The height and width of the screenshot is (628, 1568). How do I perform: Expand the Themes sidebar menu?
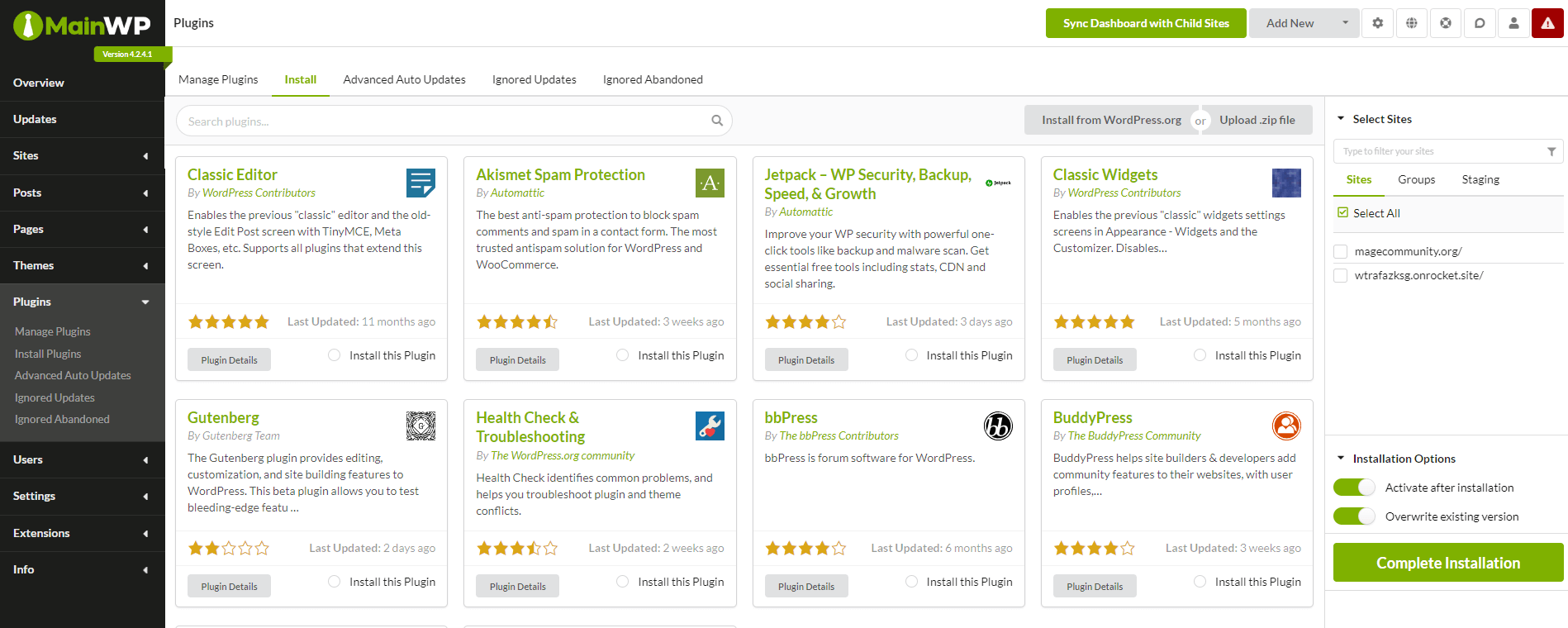[83, 265]
